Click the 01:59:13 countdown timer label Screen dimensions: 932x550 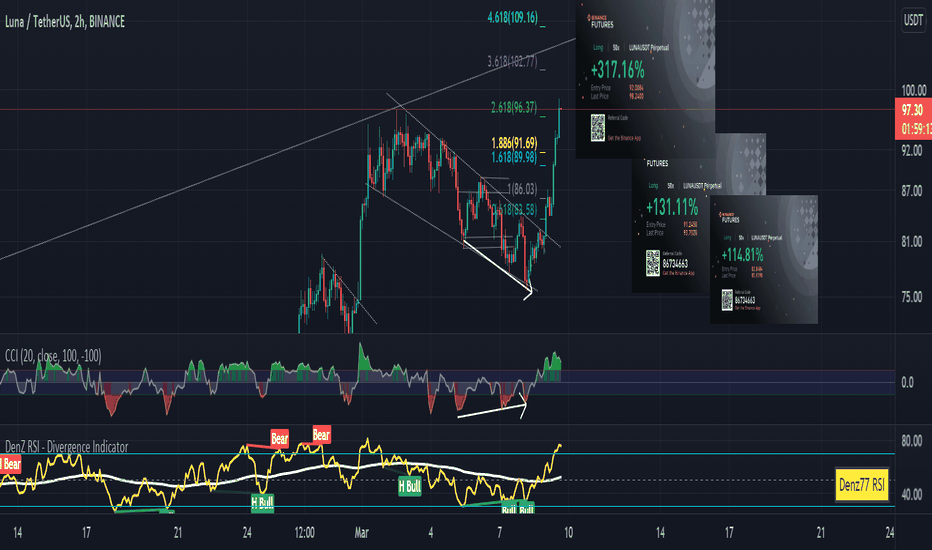916,129
